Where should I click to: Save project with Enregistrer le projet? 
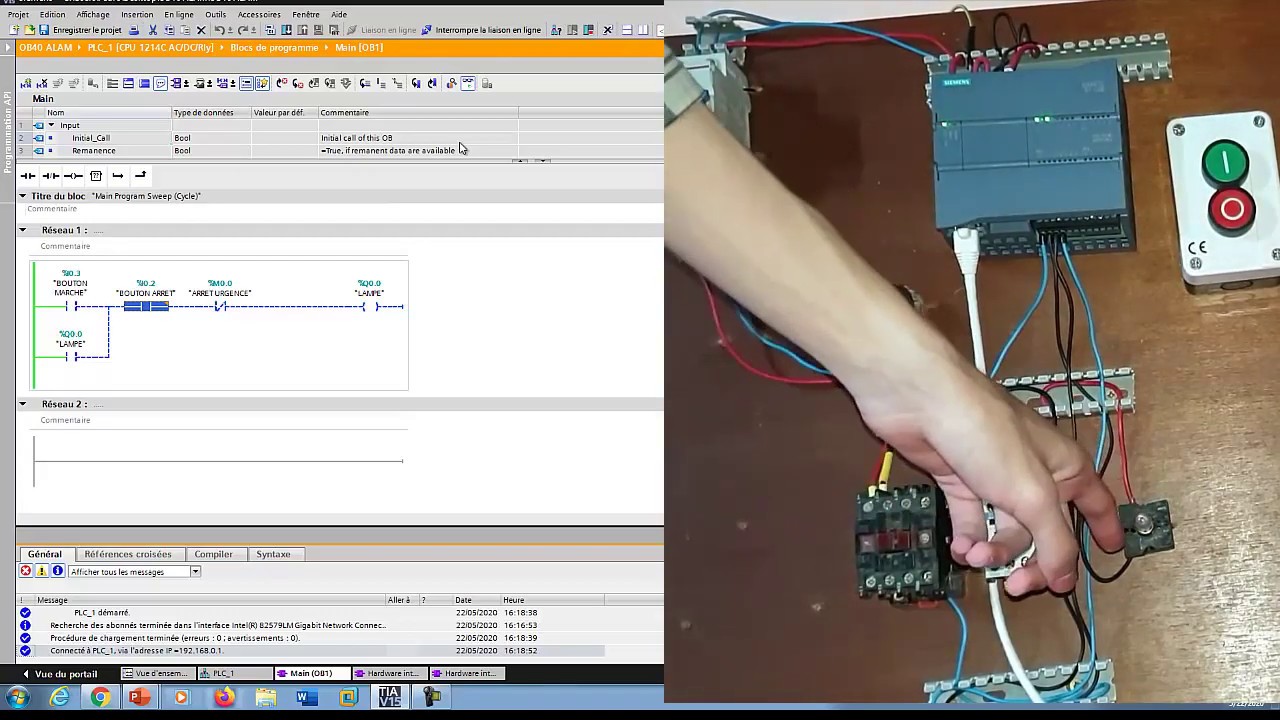(80, 30)
